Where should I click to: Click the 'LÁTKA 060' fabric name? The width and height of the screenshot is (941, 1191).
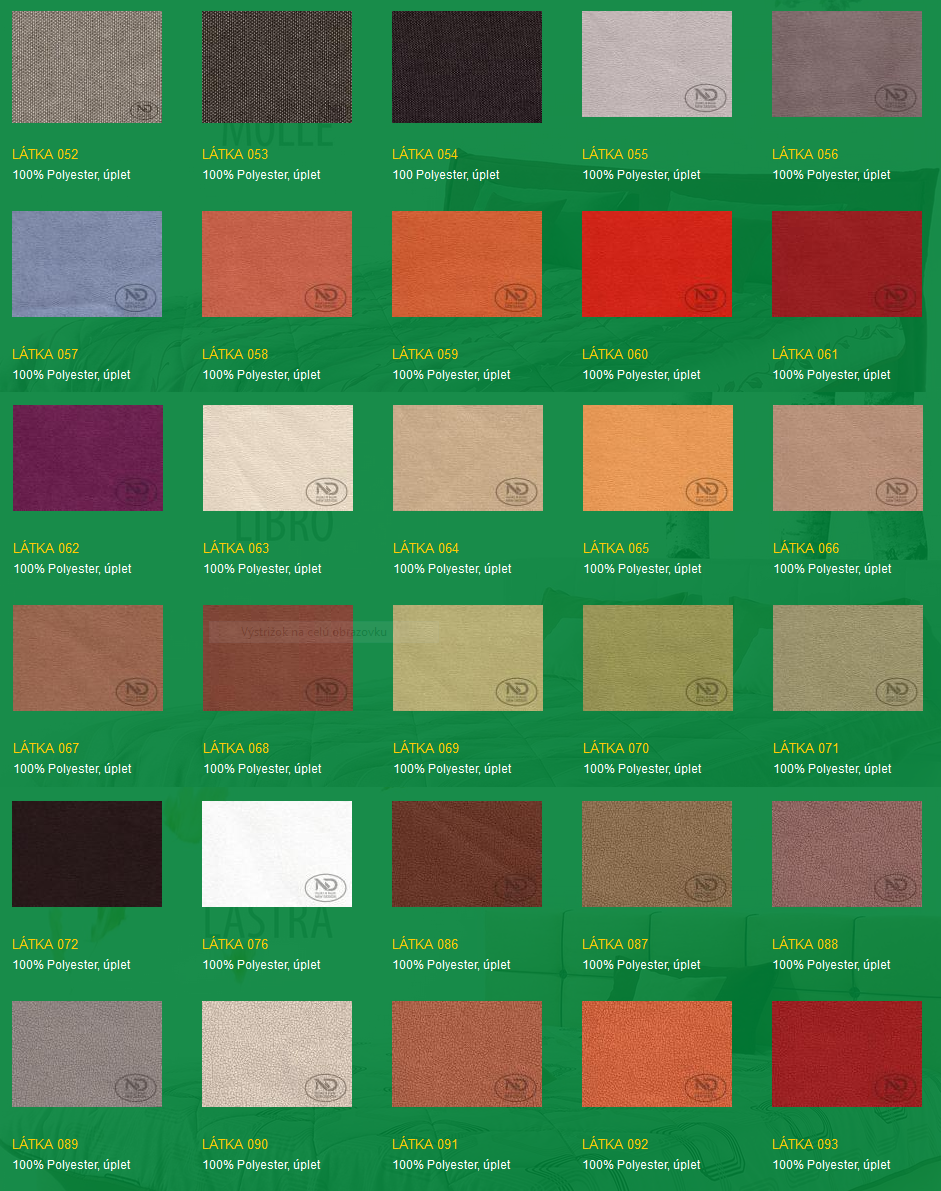tap(615, 354)
